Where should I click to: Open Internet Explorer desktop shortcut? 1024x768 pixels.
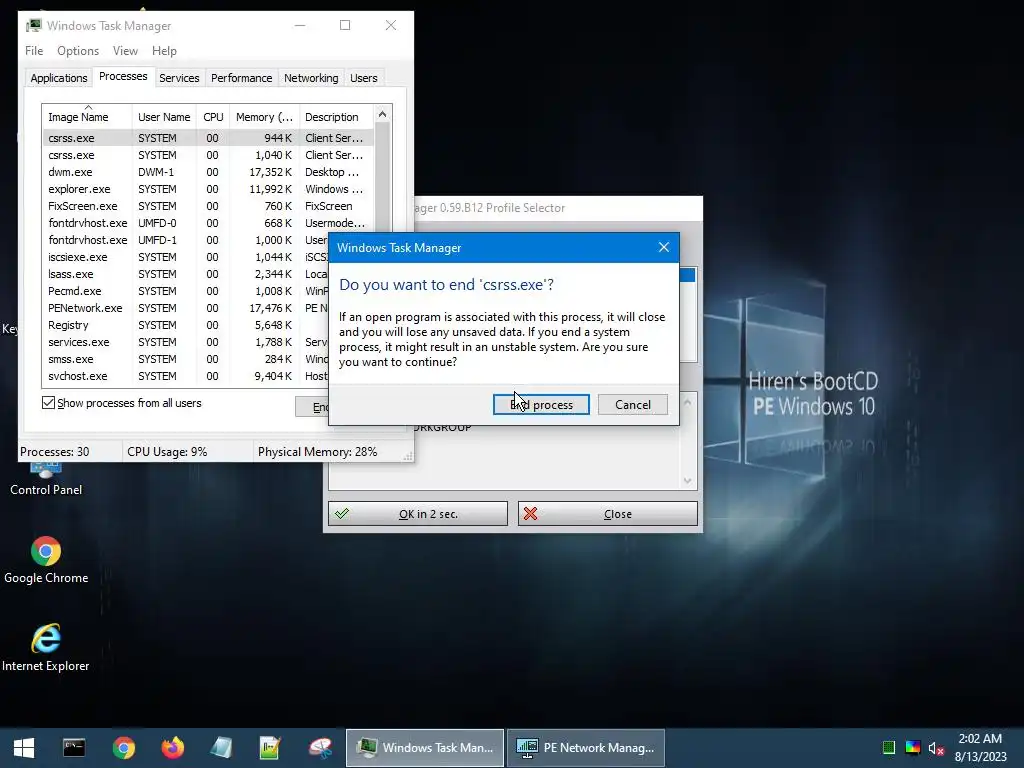click(x=46, y=647)
